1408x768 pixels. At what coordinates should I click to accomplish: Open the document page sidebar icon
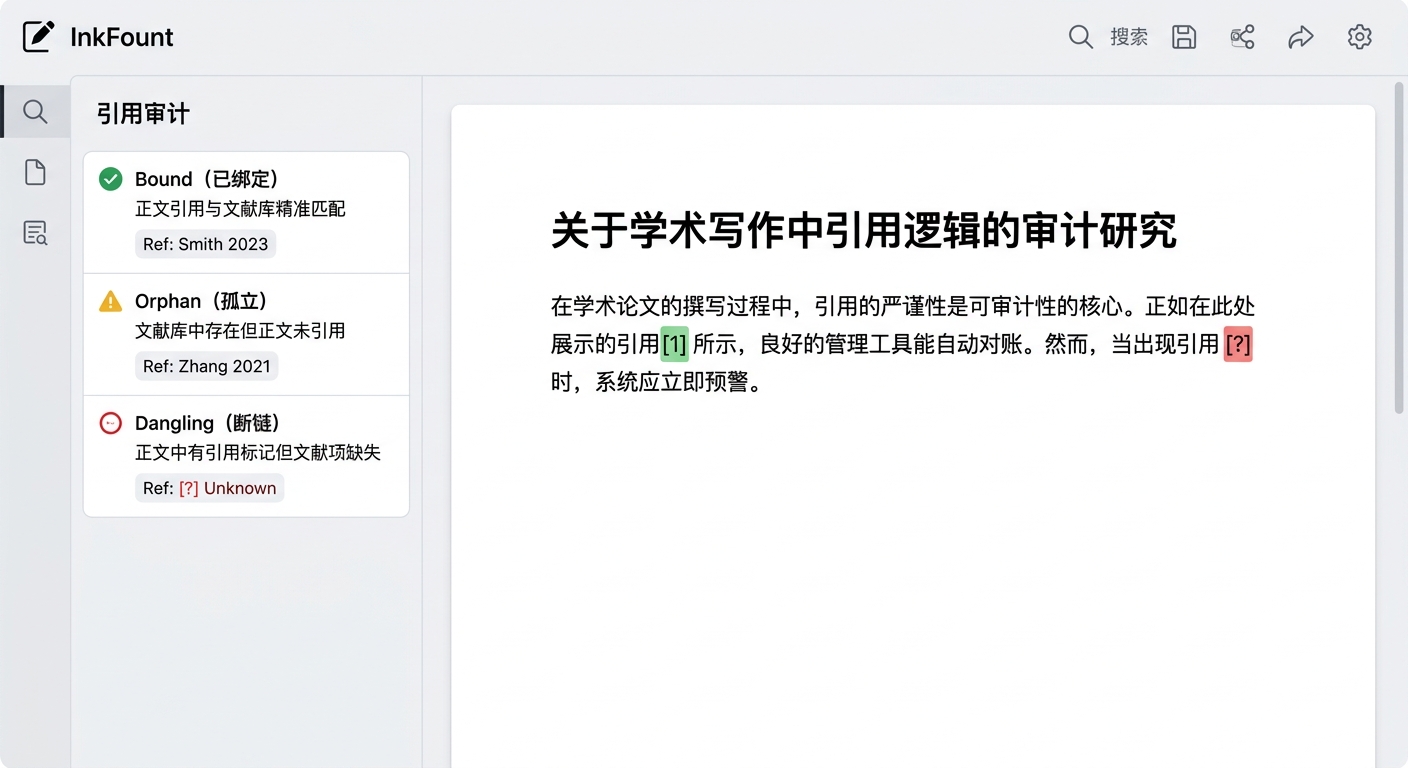[x=35, y=172]
